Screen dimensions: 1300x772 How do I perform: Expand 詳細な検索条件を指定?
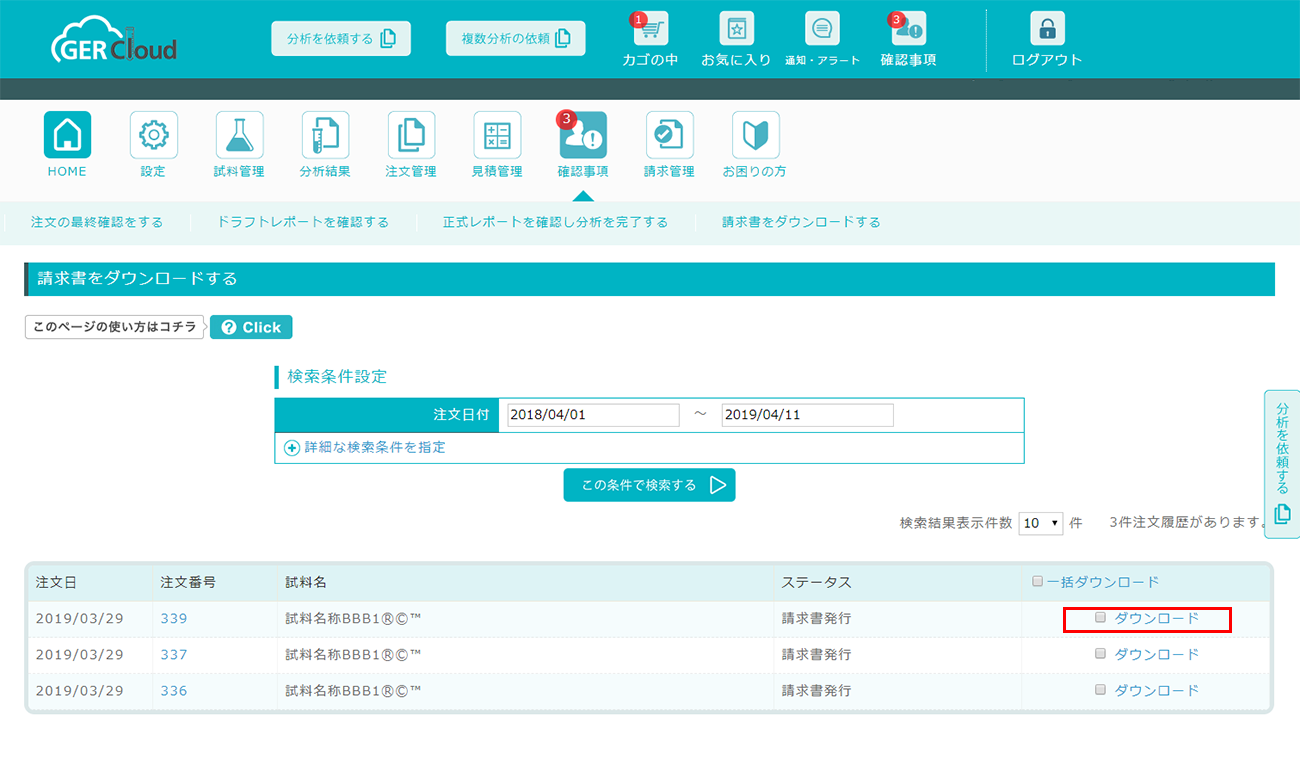coord(365,448)
